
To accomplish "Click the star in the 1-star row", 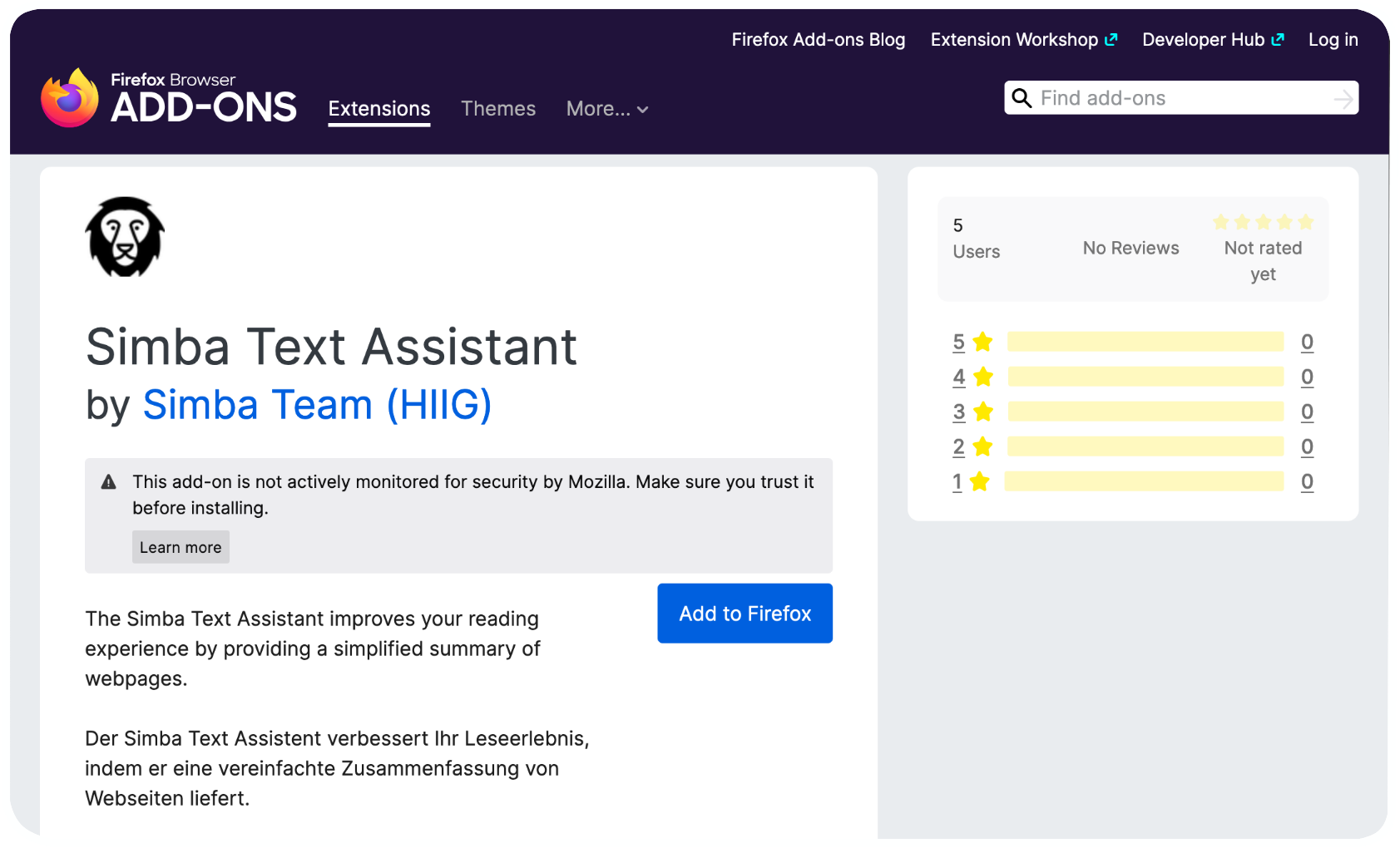I will tap(980, 481).
